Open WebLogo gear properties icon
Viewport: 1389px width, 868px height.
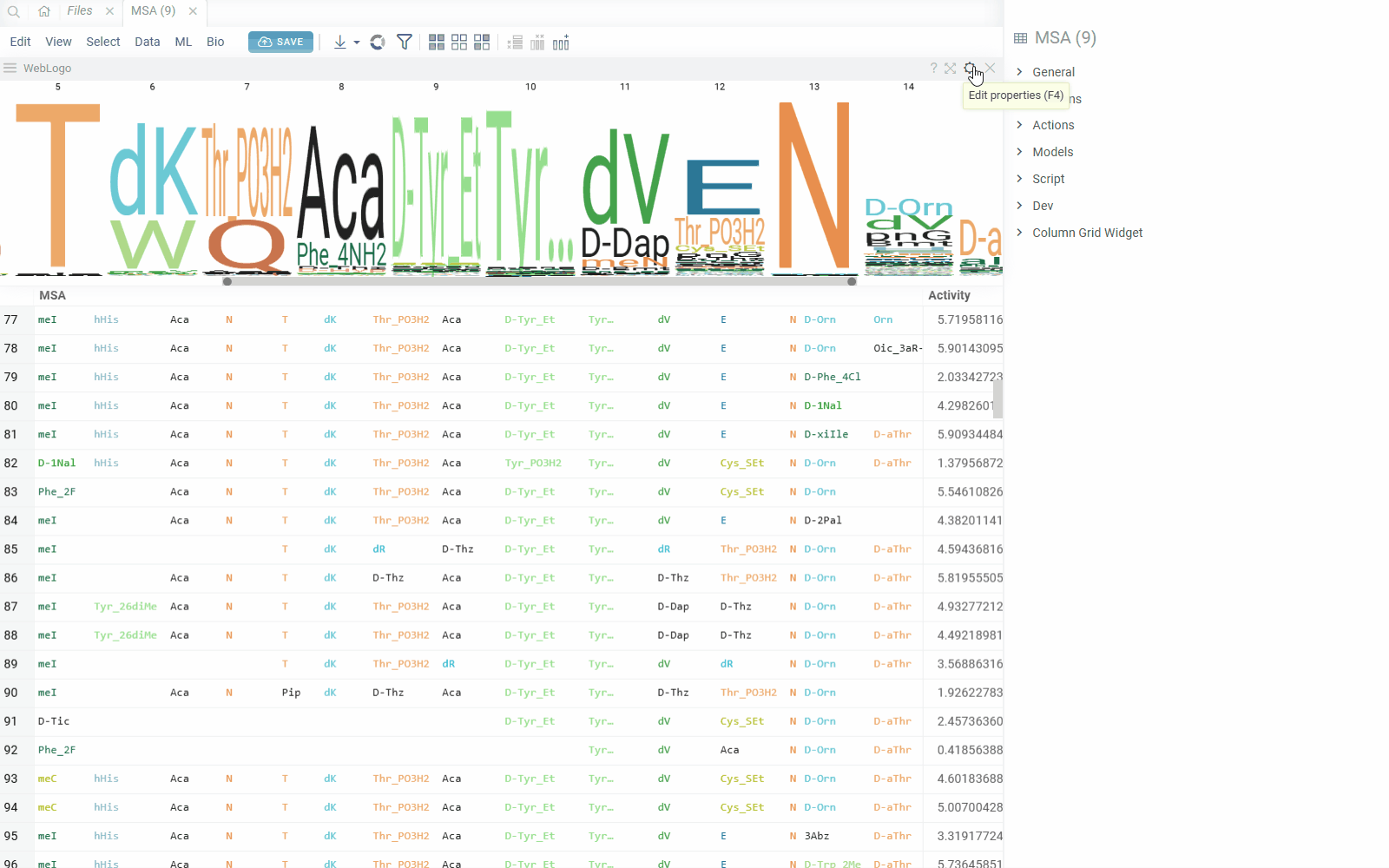(970, 68)
